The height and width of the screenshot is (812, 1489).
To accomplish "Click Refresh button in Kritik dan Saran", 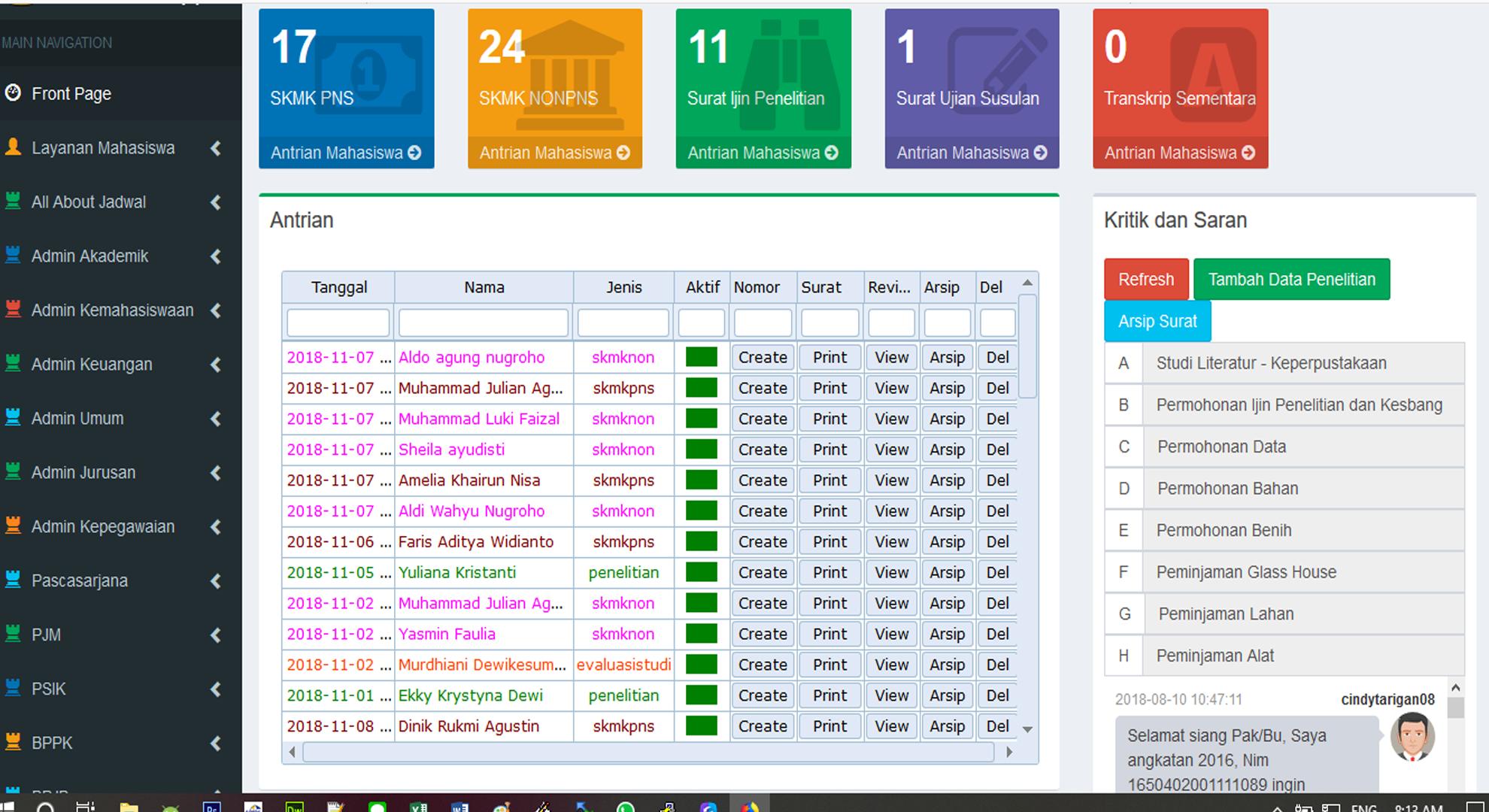I will tap(1145, 280).
